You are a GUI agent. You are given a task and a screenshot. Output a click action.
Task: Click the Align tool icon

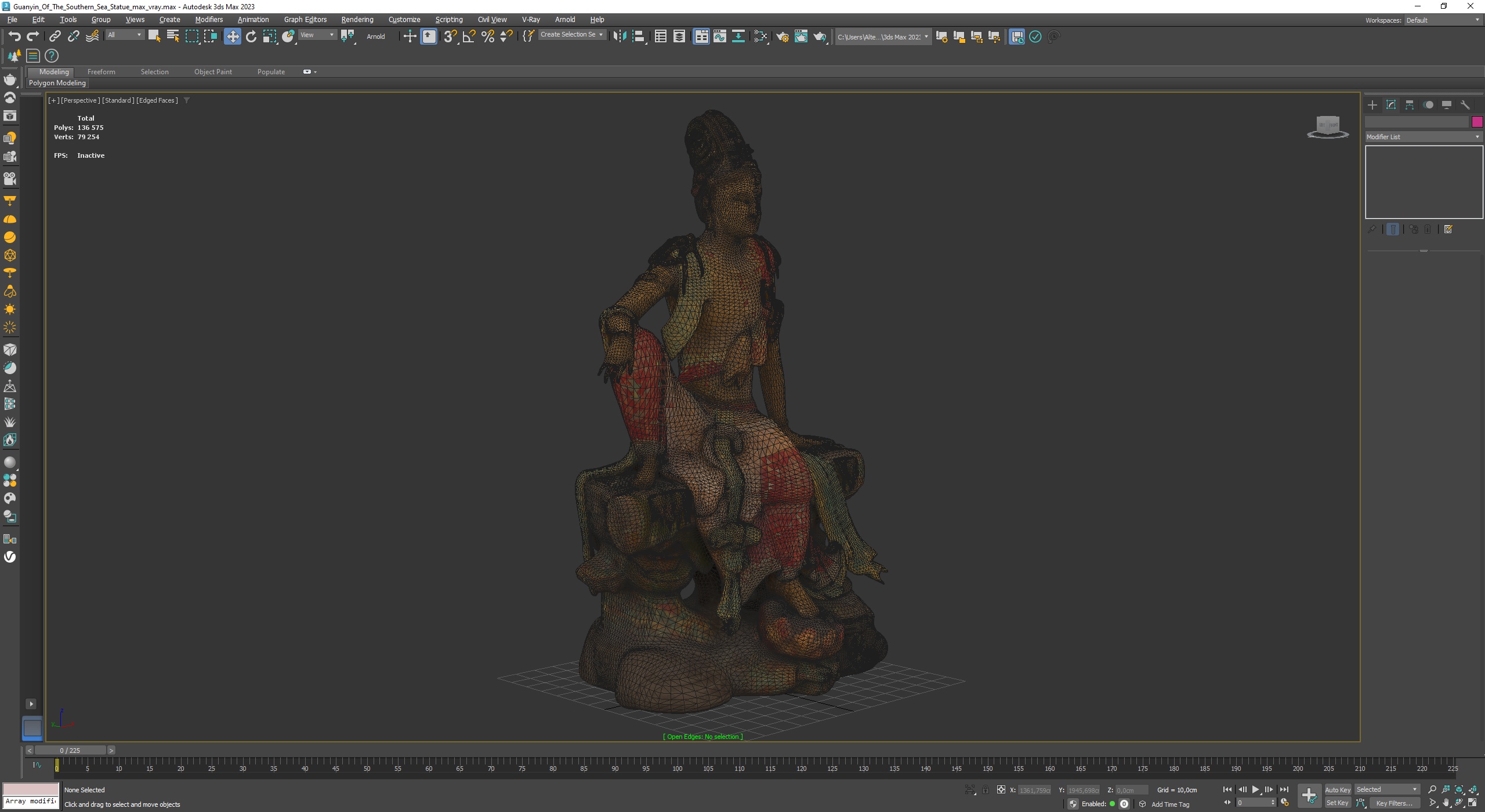(x=638, y=37)
